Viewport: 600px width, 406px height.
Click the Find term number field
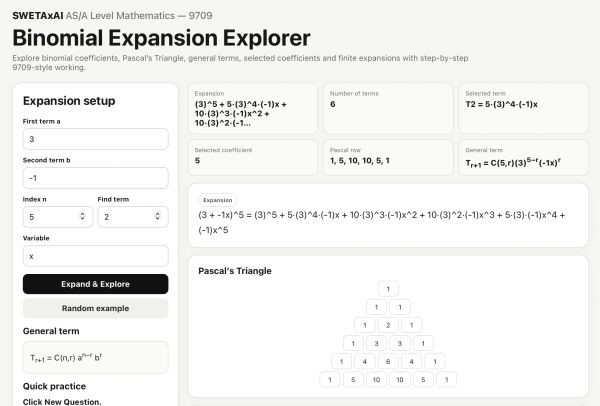[132, 217]
